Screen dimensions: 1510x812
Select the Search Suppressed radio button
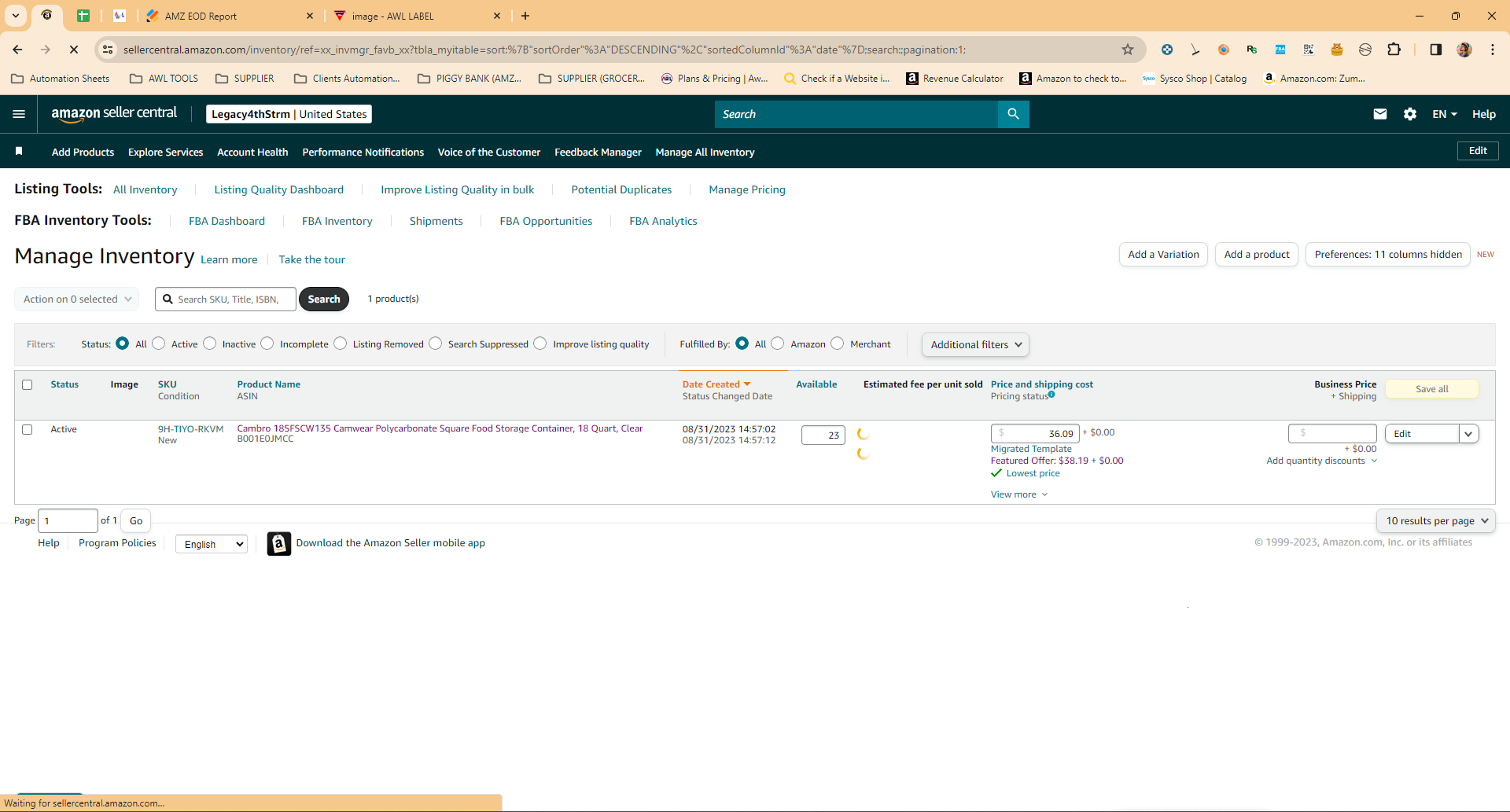pyautogui.click(x=436, y=344)
